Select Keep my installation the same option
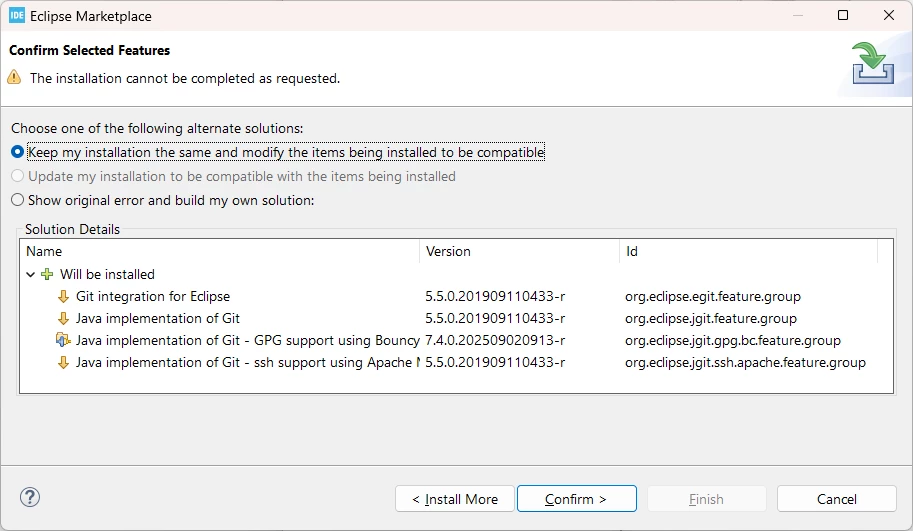 [278, 152]
